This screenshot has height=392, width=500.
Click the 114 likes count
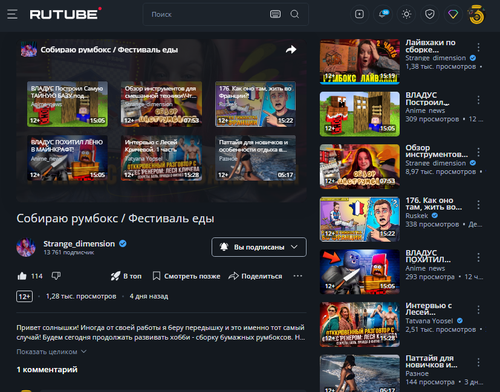point(37,276)
